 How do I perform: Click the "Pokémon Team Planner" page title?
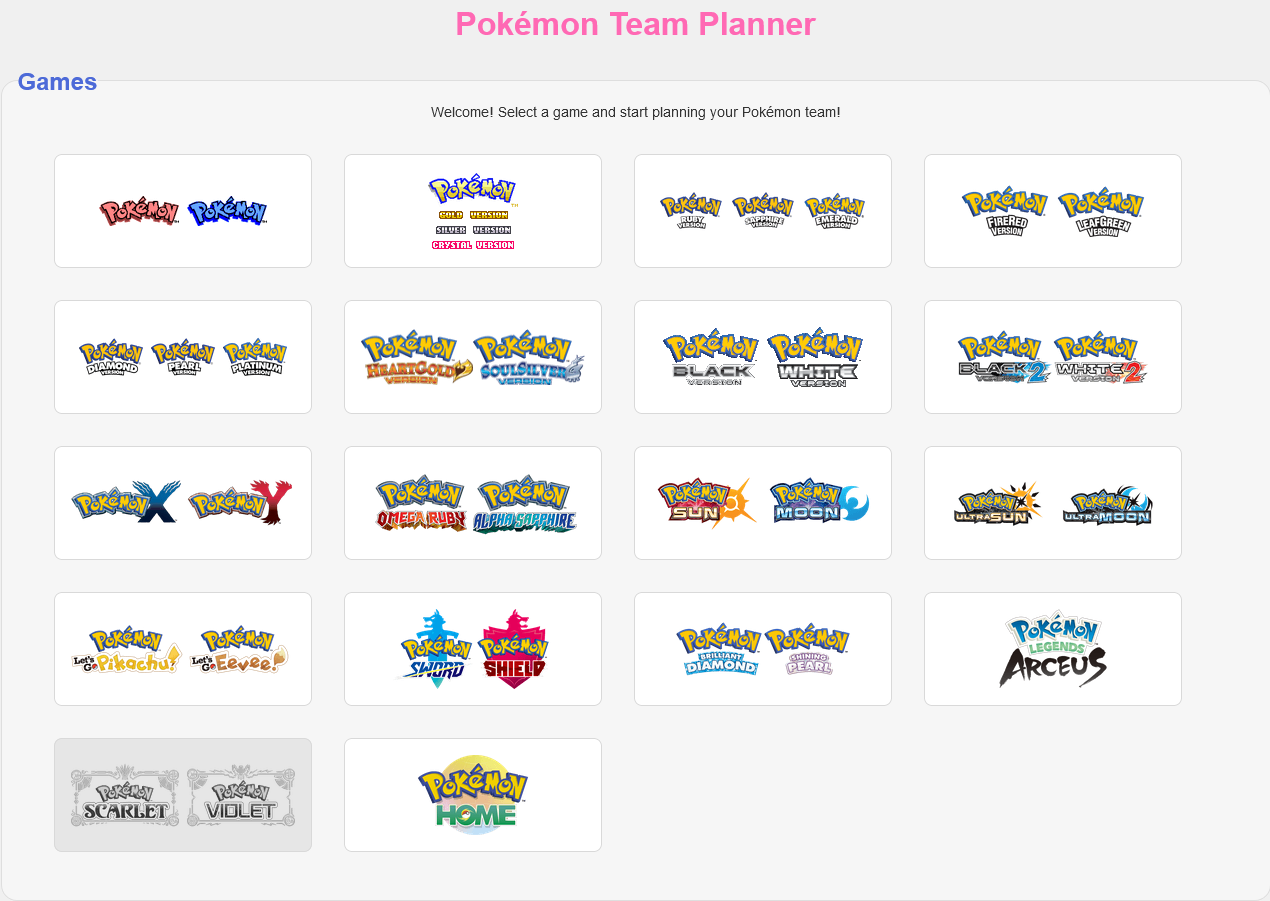636,24
